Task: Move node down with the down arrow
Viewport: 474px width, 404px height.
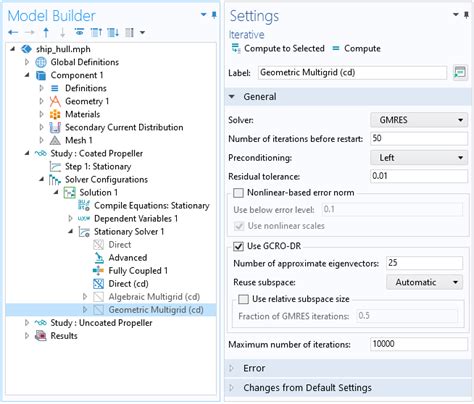Action: tap(62, 32)
